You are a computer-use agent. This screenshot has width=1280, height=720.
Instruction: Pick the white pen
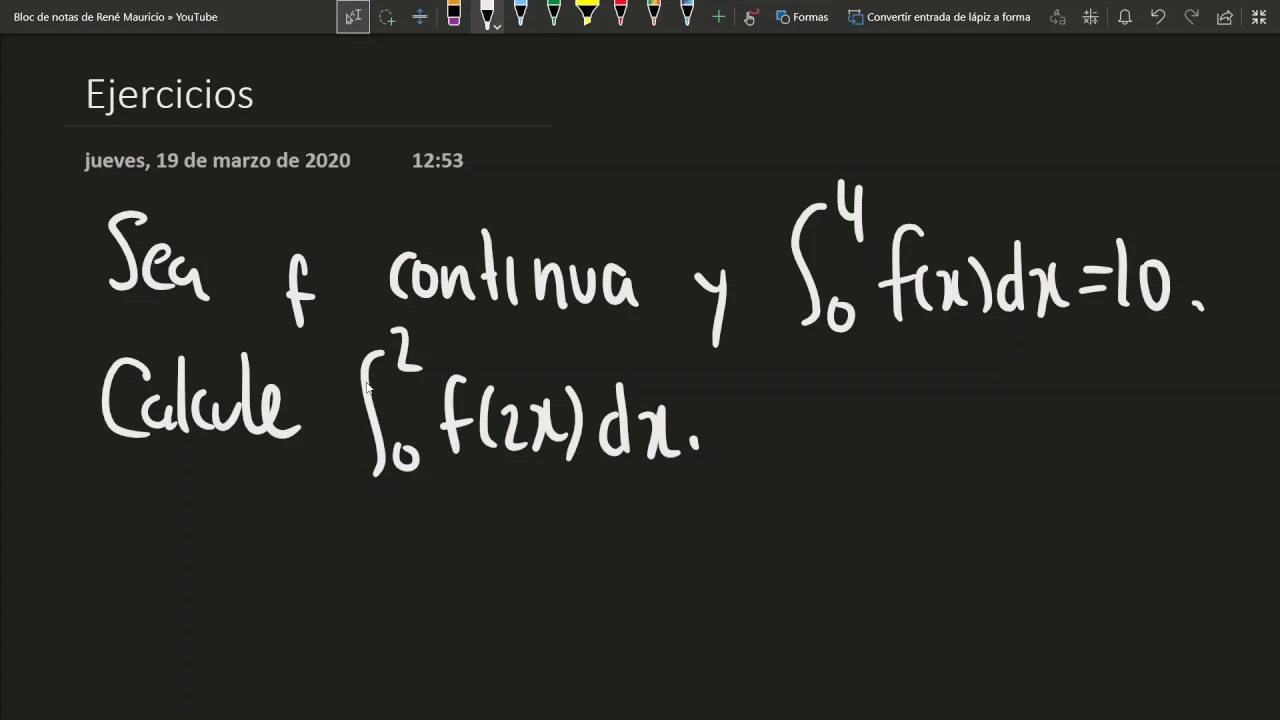pyautogui.click(x=486, y=14)
